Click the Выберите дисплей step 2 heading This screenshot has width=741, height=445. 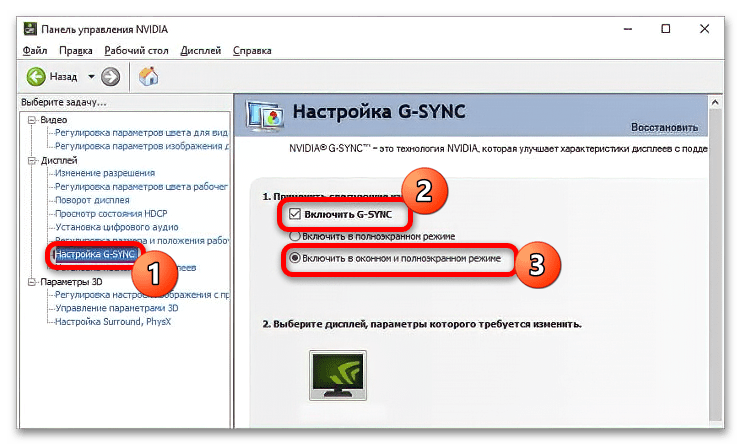click(x=422, y=324)
